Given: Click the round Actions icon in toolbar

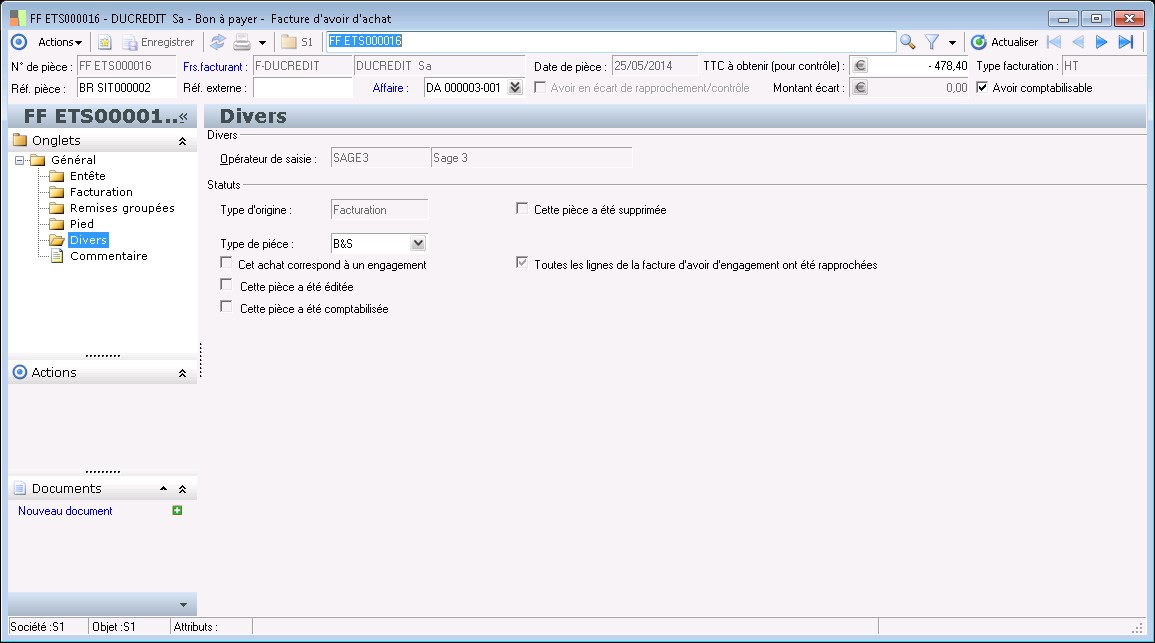Looking at the screenshot, I should point(19,42).
